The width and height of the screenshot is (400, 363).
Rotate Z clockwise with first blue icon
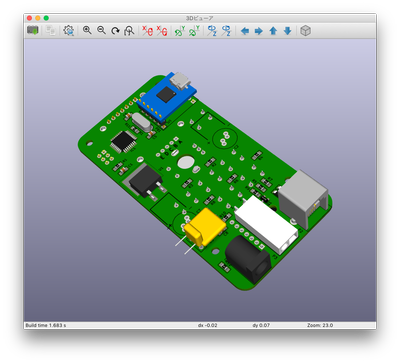point(212,31)
